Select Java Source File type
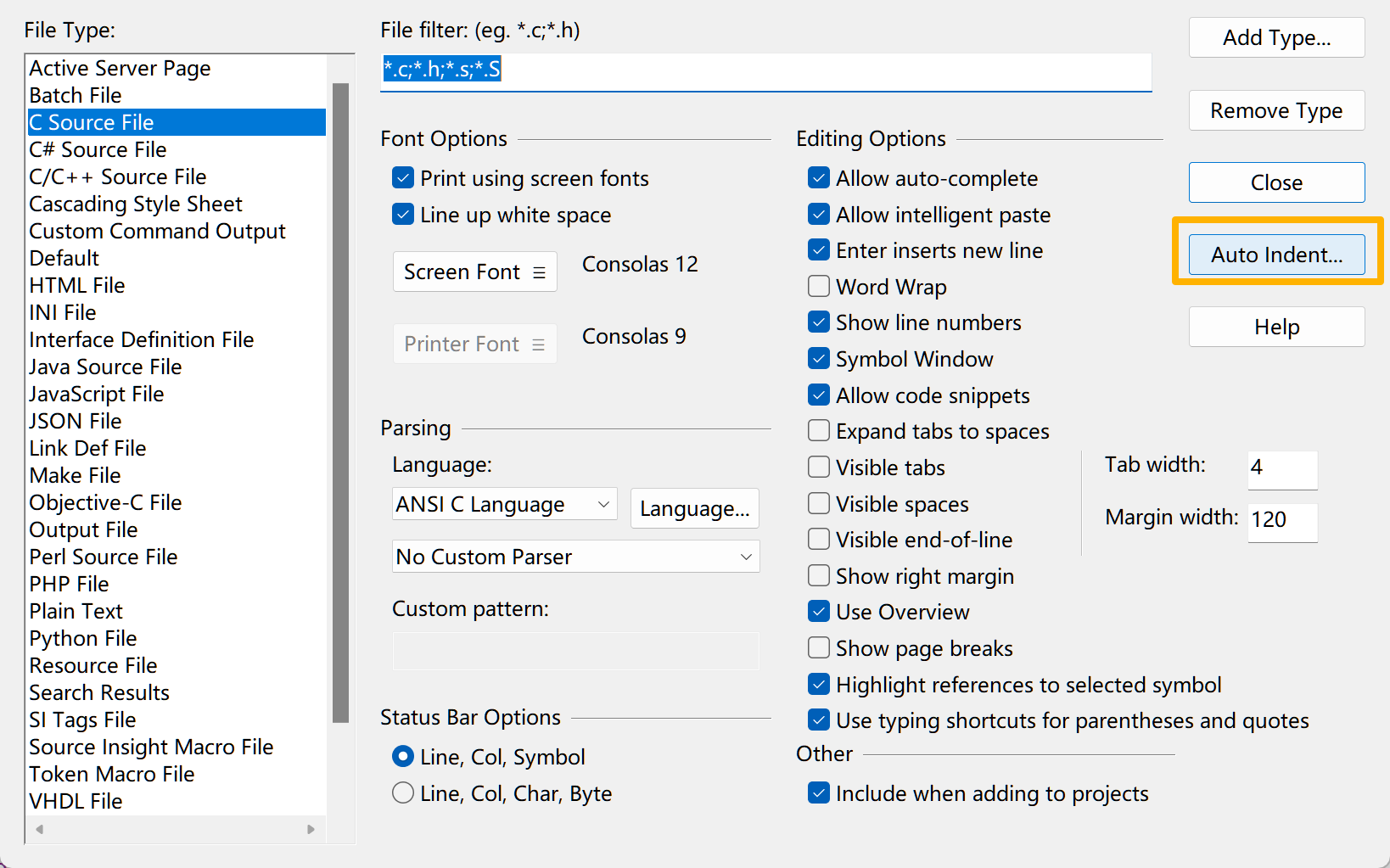This screenshot has width=1390, height=868. point(177,367)
